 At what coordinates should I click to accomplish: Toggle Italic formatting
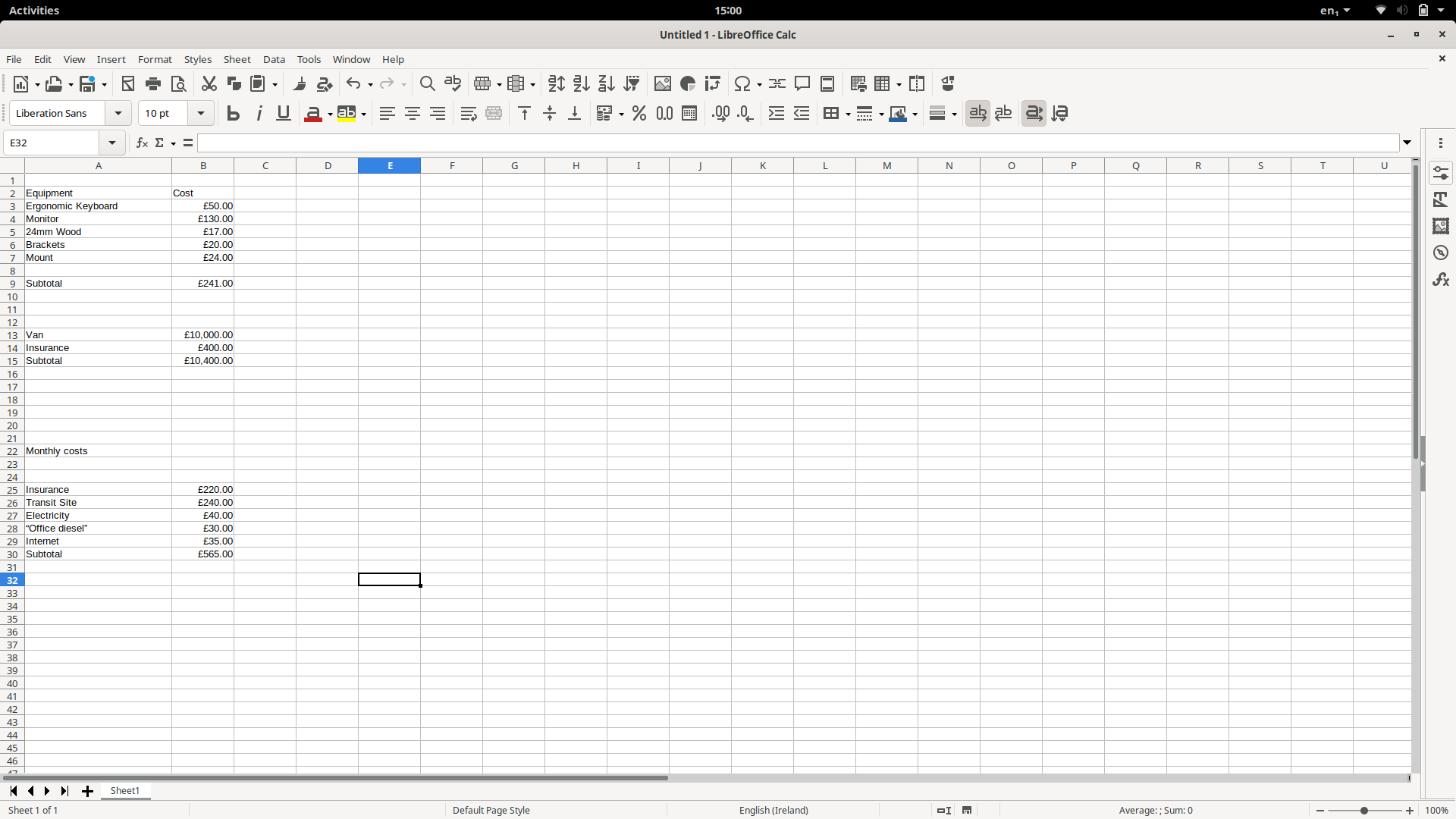(259, 113)
